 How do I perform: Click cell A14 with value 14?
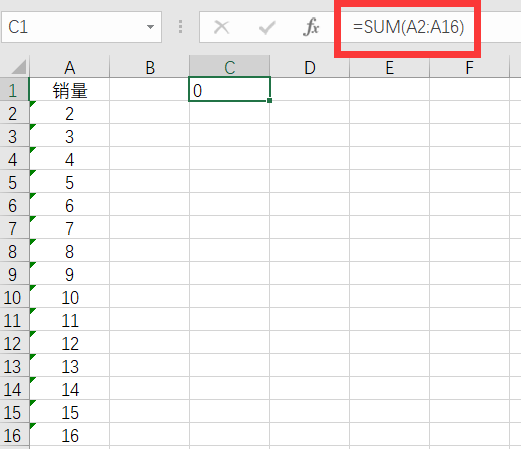click(69, 388)
